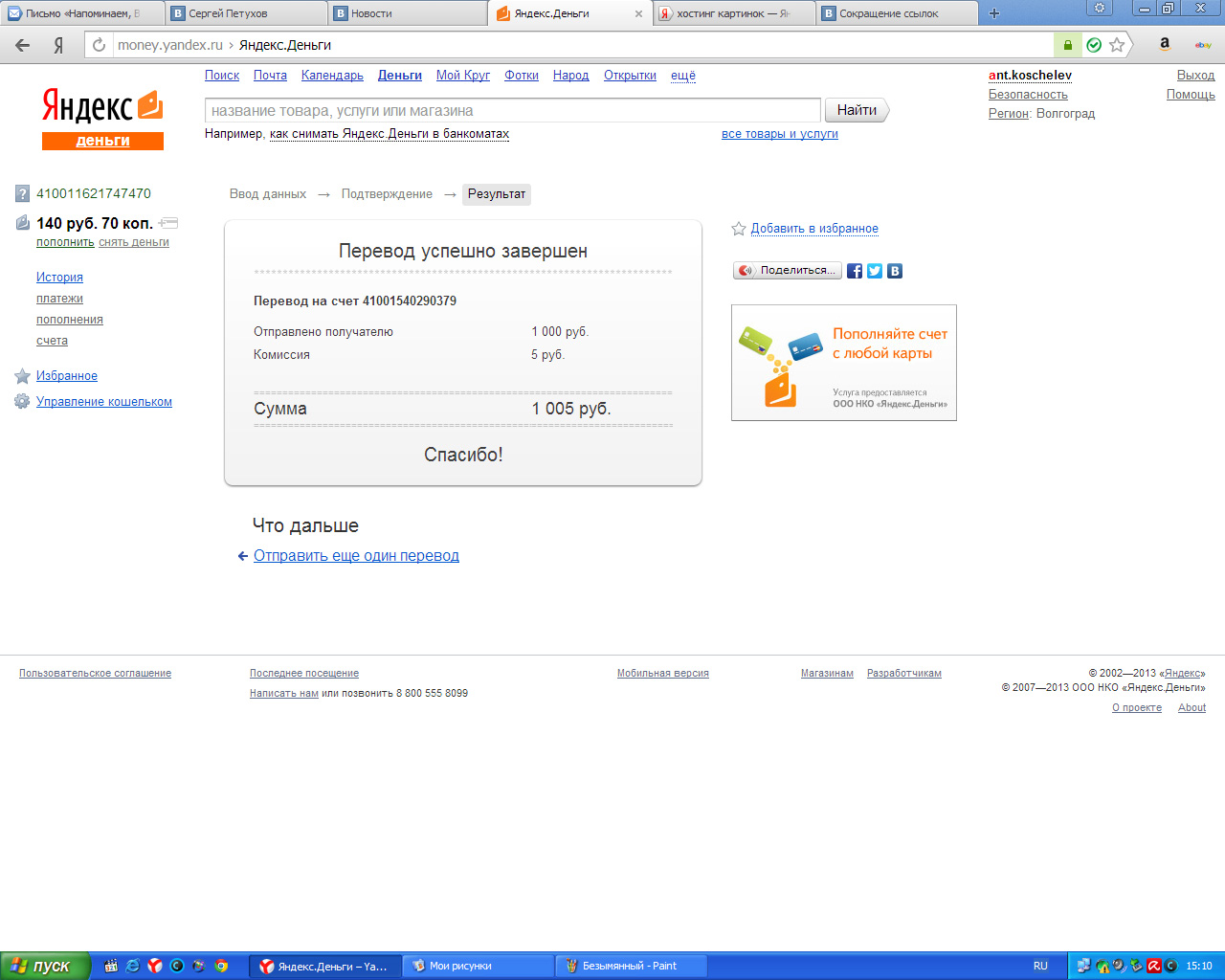Screen dimensions: 1225x980
Task: Open the пуск Start button
Action: tap(45, 966)
